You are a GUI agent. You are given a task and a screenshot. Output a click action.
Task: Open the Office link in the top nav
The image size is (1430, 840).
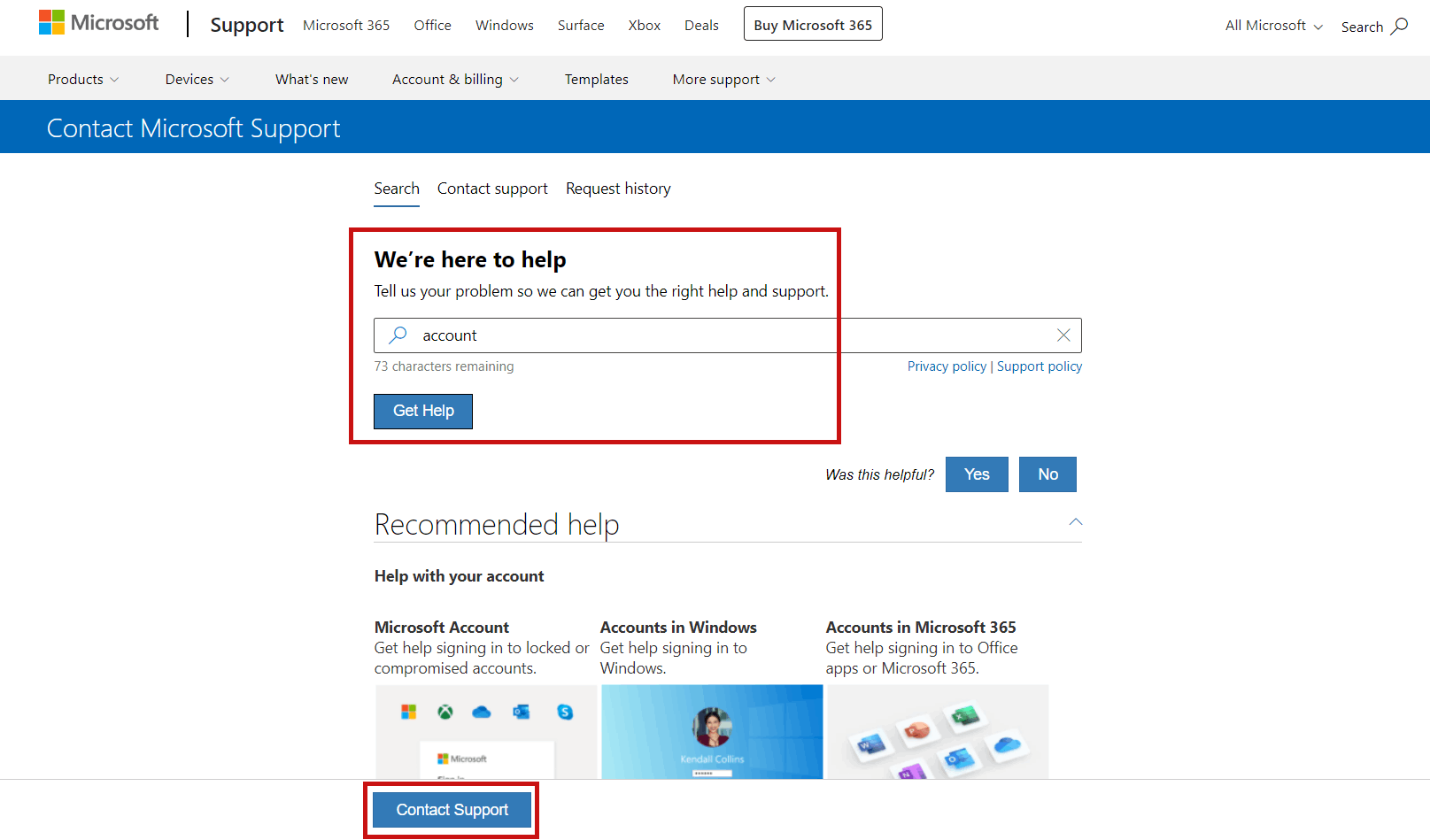point(432,26)
